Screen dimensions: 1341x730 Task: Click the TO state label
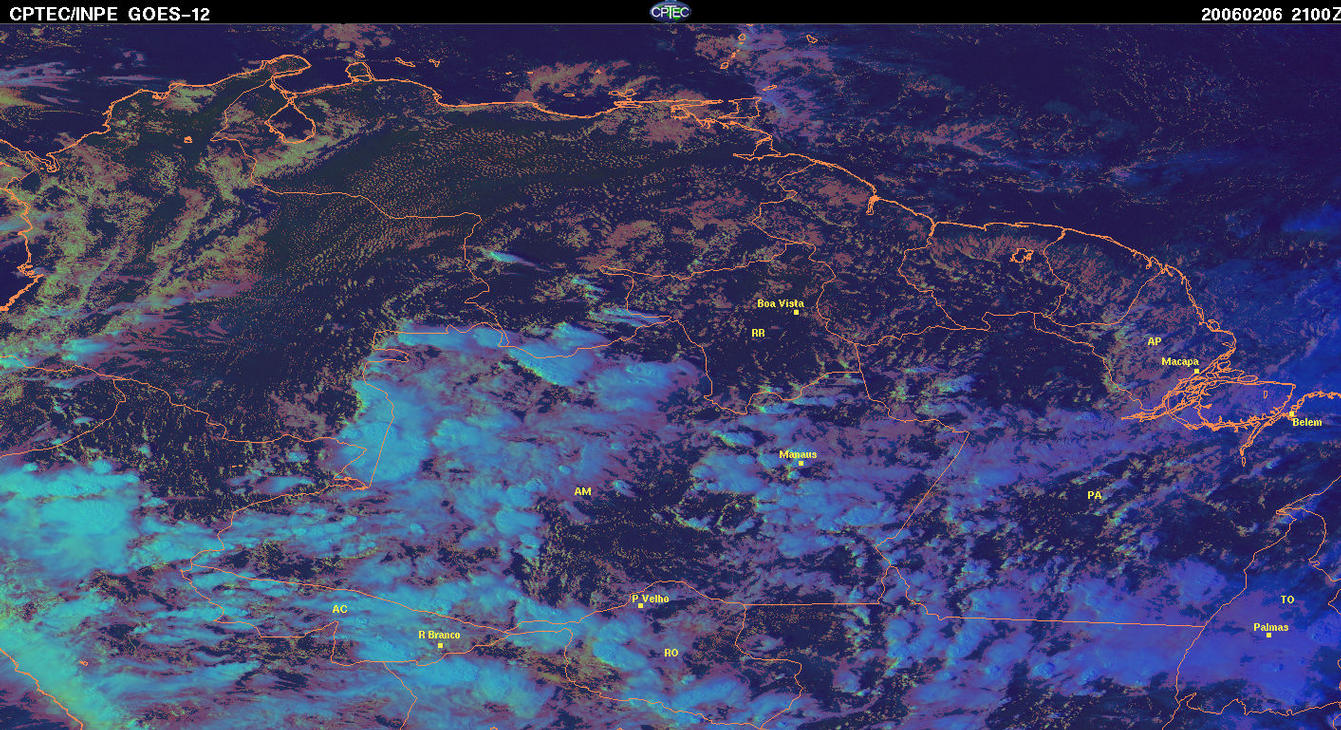click(x=1287, y=599)
